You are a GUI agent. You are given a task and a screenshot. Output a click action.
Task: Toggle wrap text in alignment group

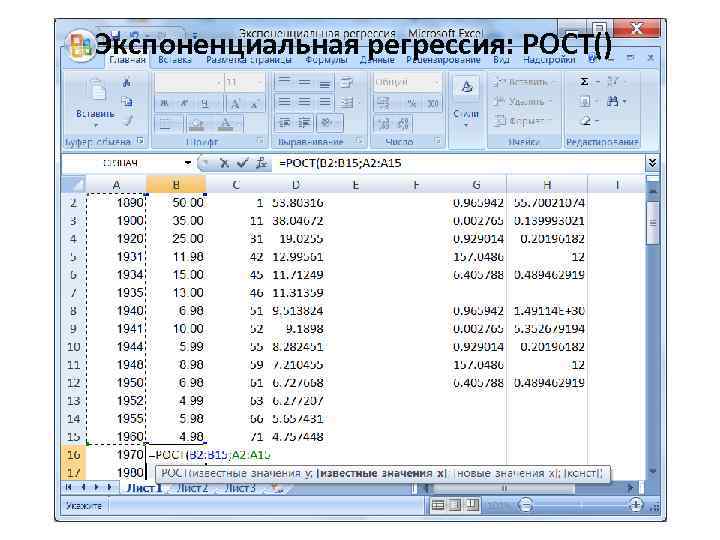pos(347,83)
